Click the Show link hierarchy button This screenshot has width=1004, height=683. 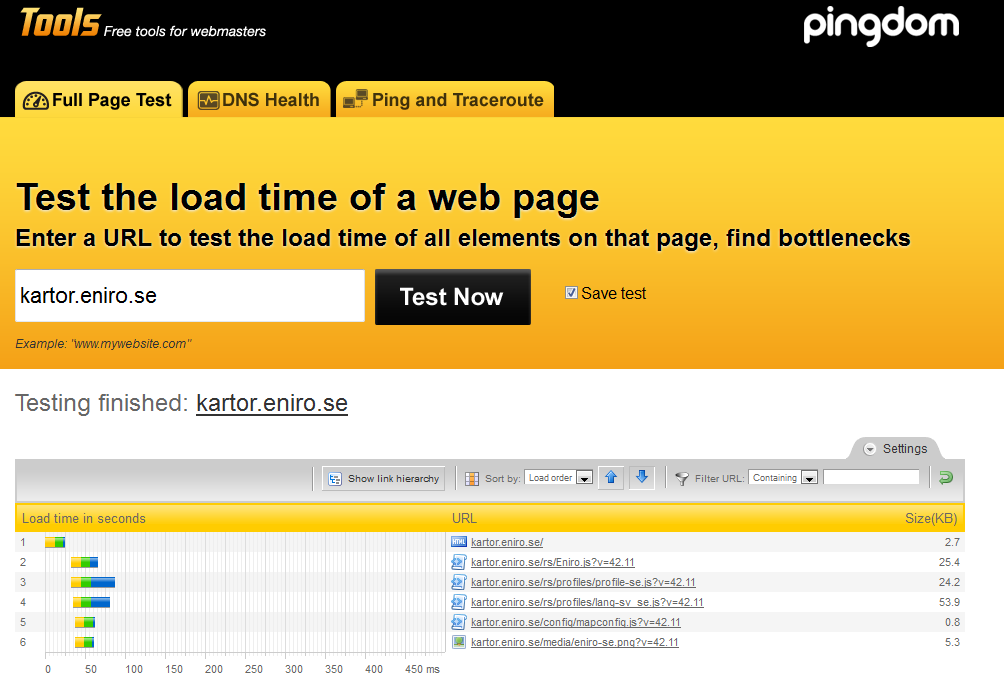click(x=384, y=478)
